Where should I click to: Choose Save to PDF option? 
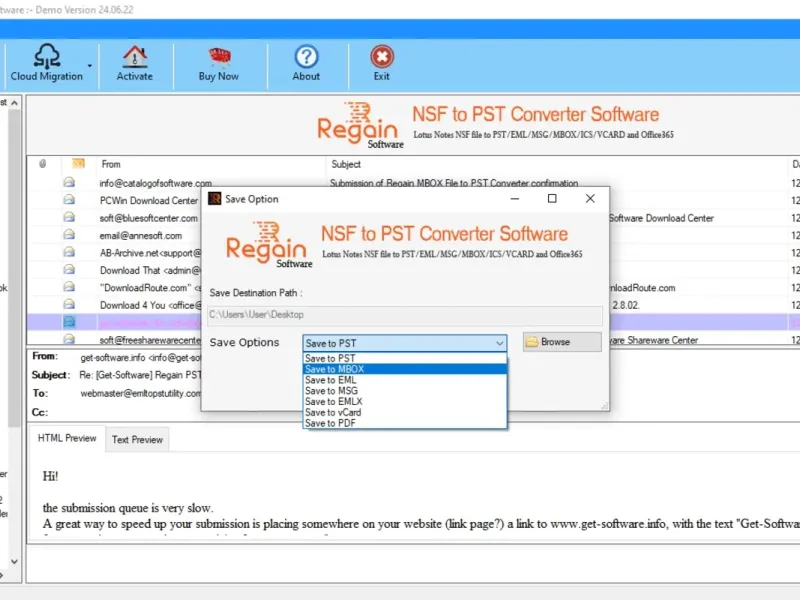405,423
